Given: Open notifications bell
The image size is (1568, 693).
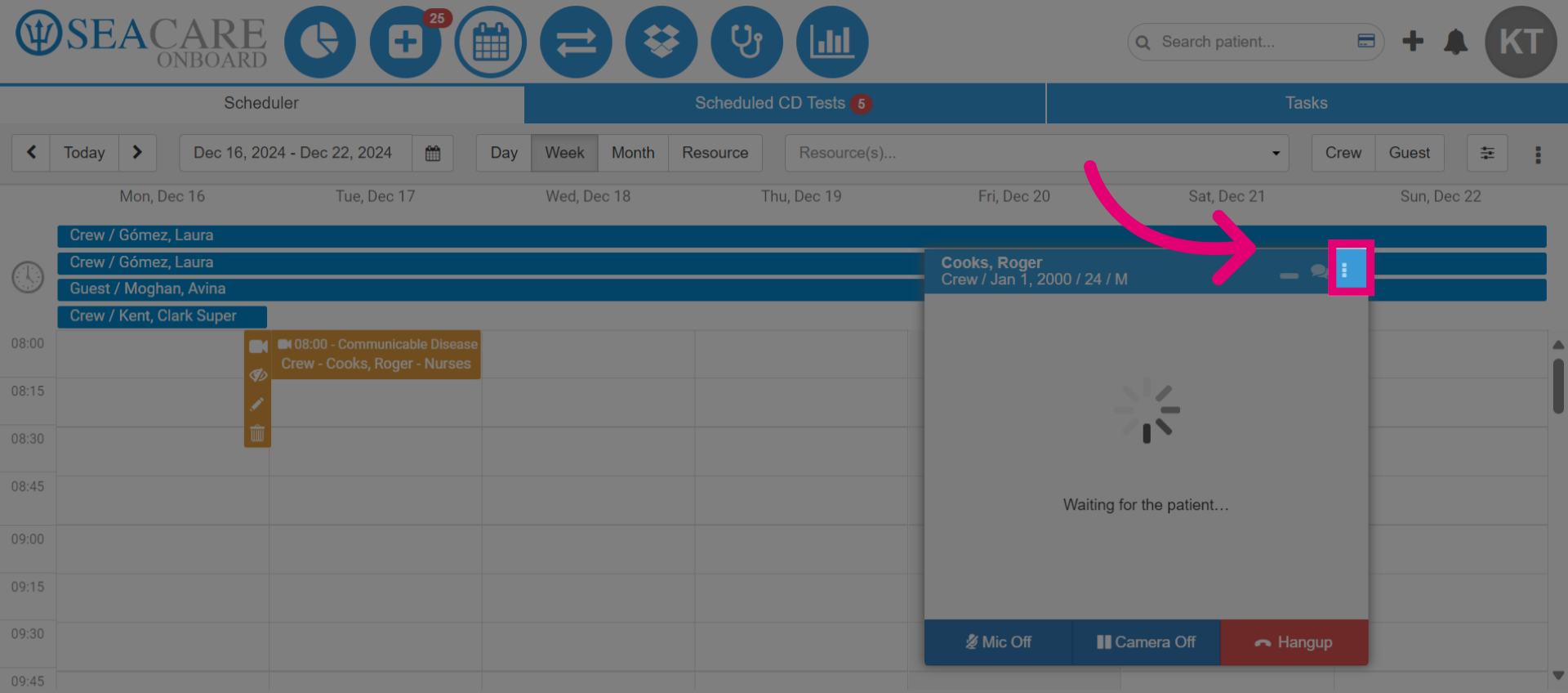Looking at the screenshot, I should click(1455, 42).
